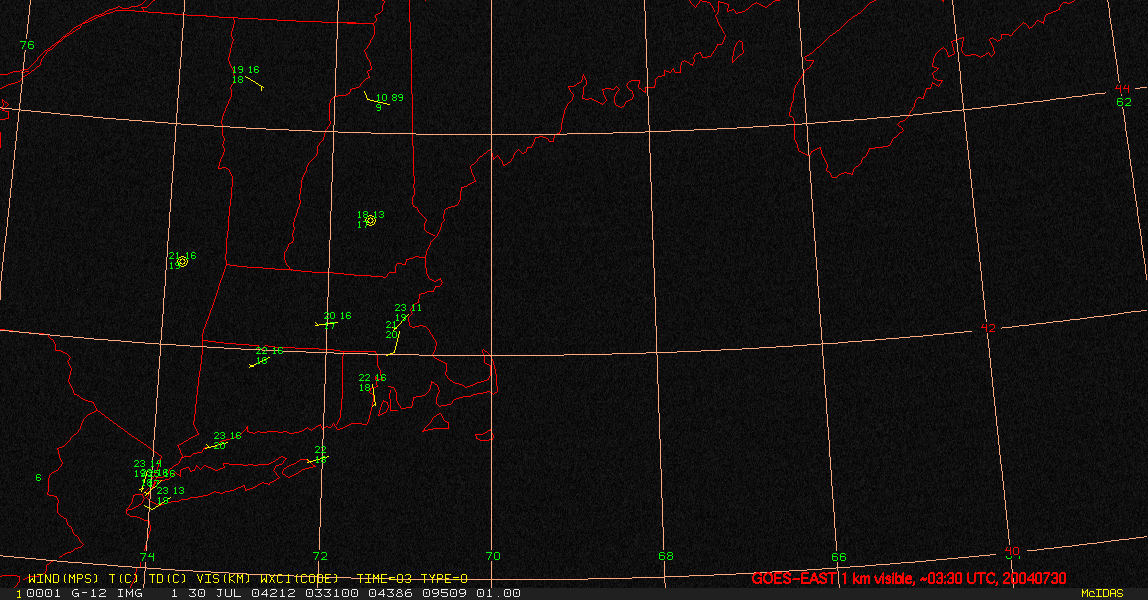Viewport: 1148px width, 600px height.
Task: Click the TYPE=0 legend value
Action: click(444, 579)
